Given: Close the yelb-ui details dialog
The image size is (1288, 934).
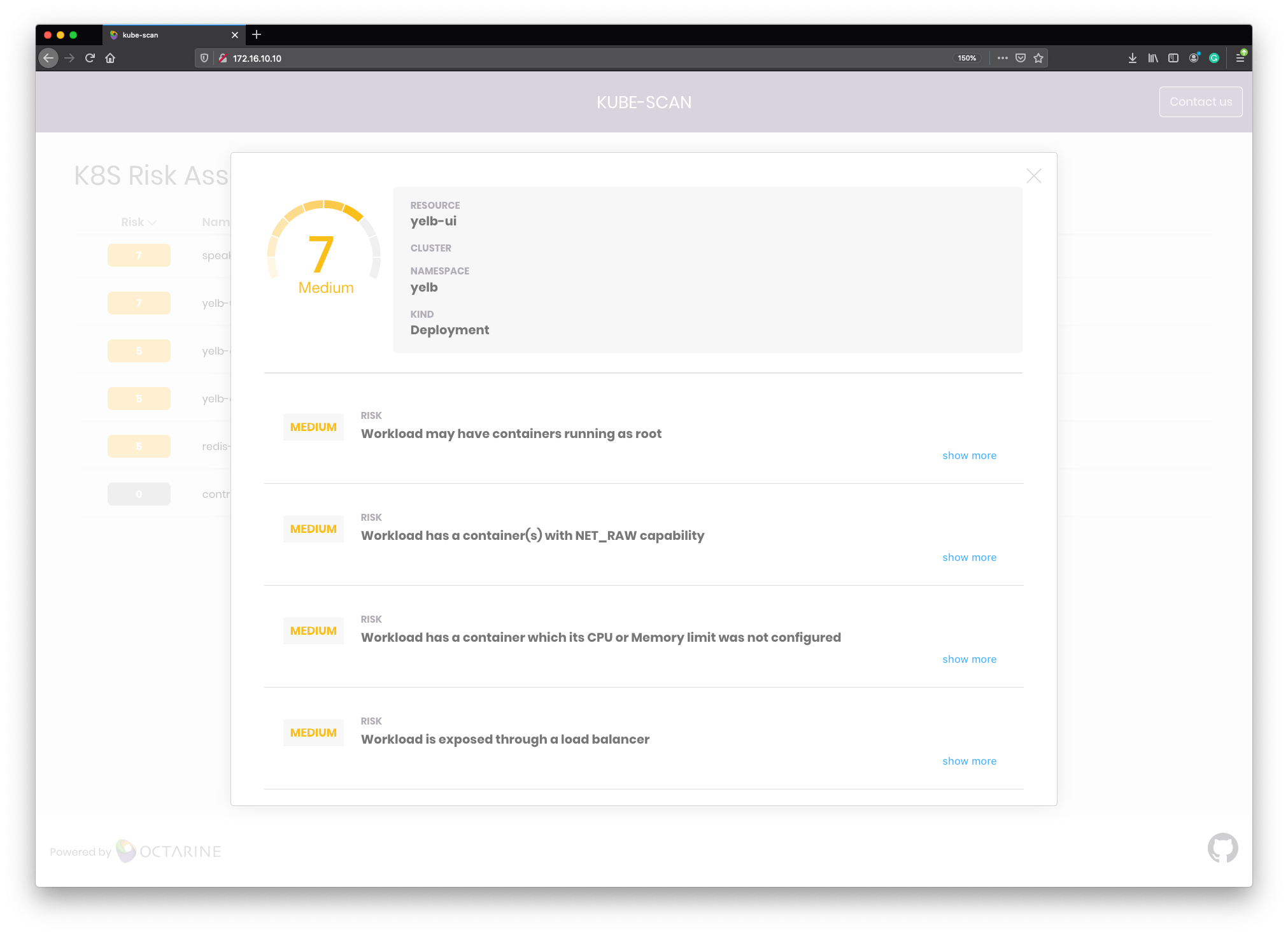Looking at the screenshot, I should click(1033, 176).
